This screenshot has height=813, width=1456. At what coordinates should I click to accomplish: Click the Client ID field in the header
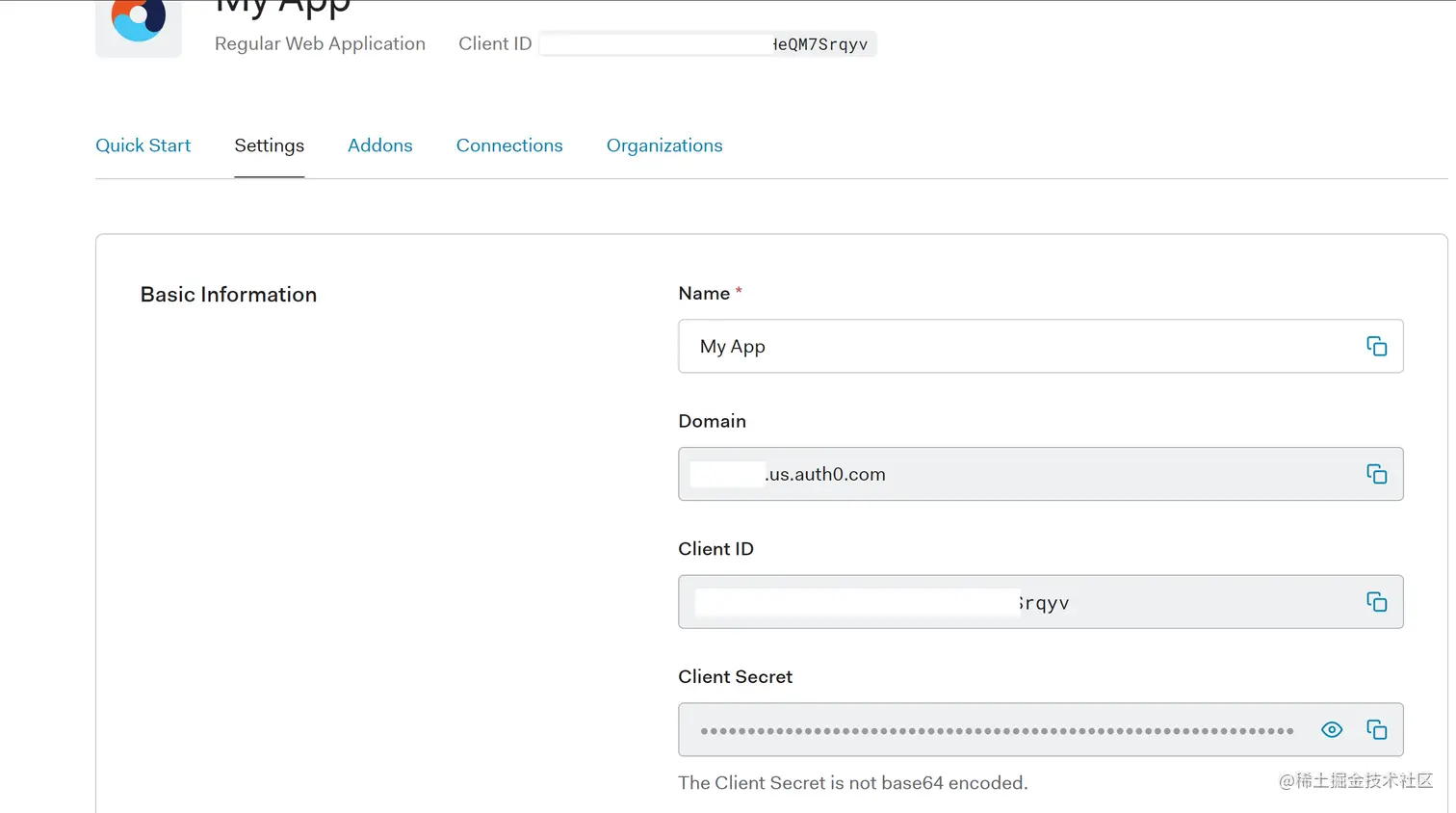coord(708,43)
